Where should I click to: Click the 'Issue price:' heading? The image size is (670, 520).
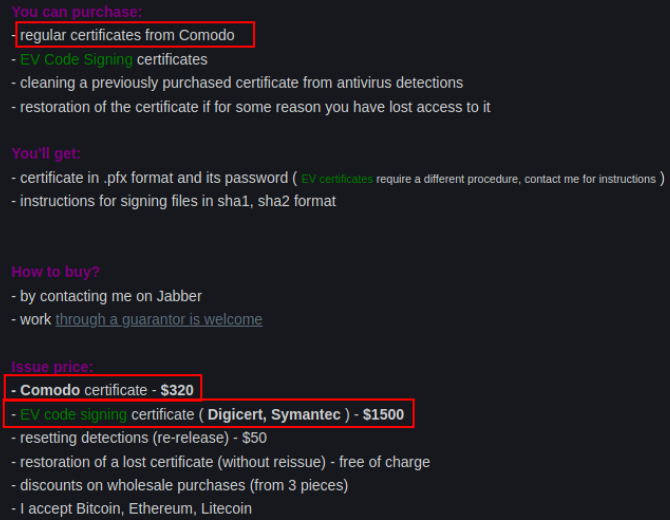[x=52, y=367]
